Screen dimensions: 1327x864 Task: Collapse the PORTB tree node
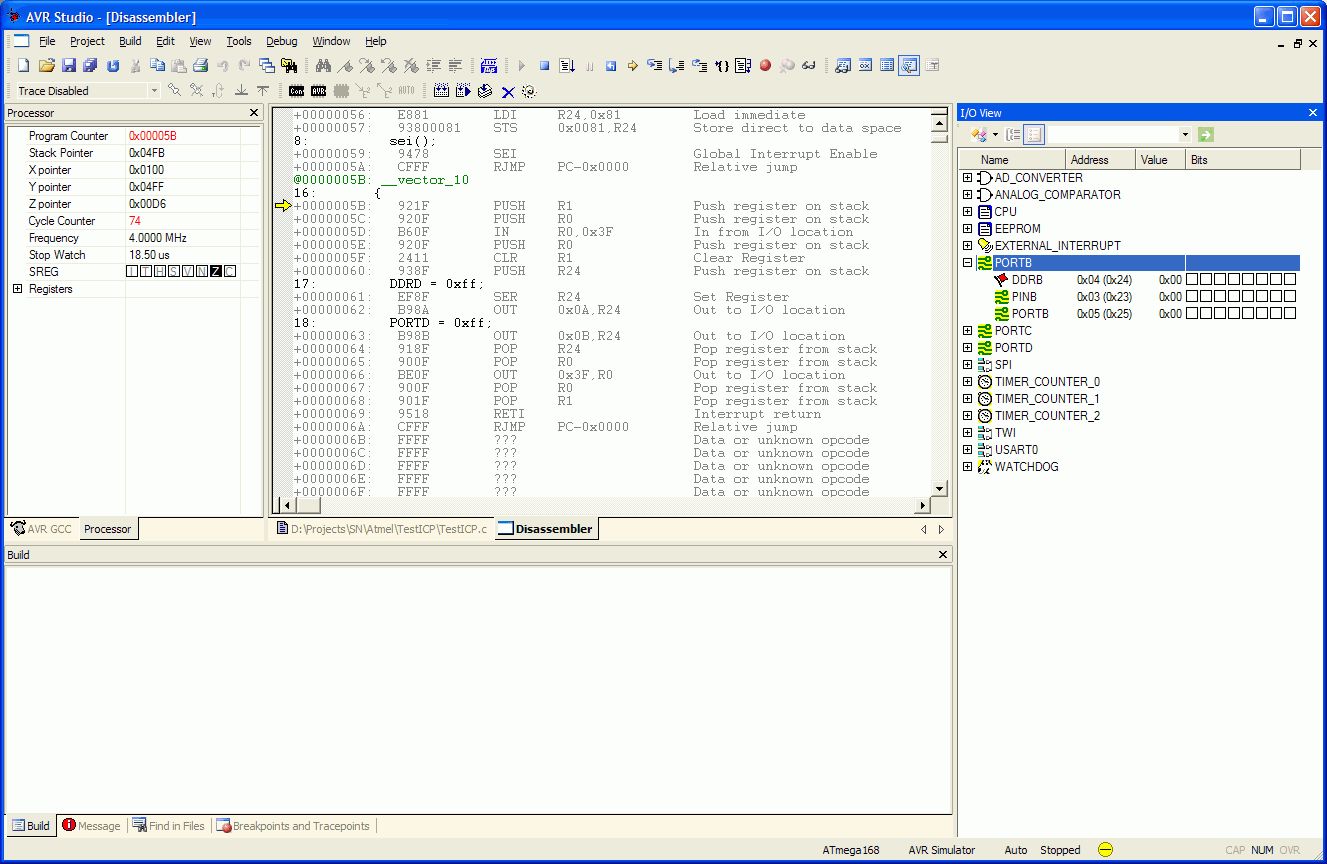(x=967, y=263)
